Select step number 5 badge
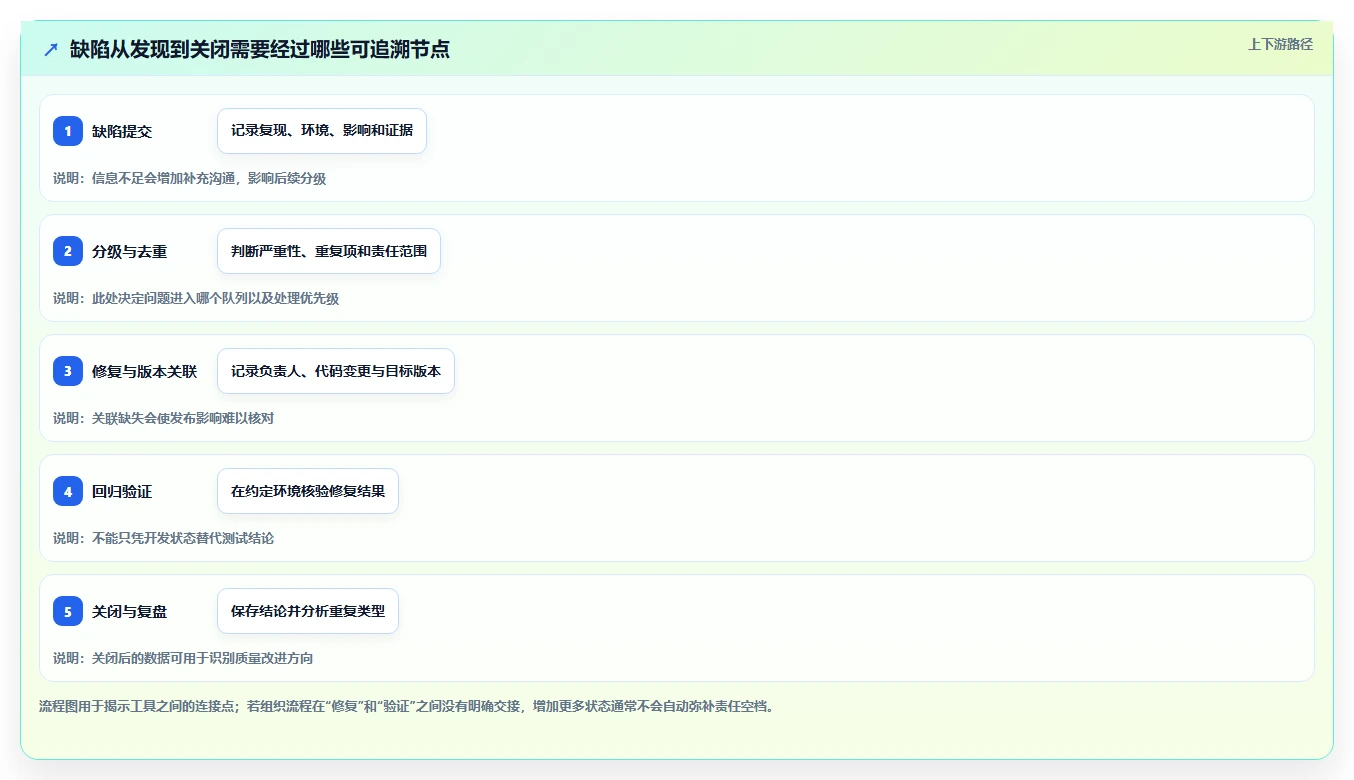 point(68,611)
